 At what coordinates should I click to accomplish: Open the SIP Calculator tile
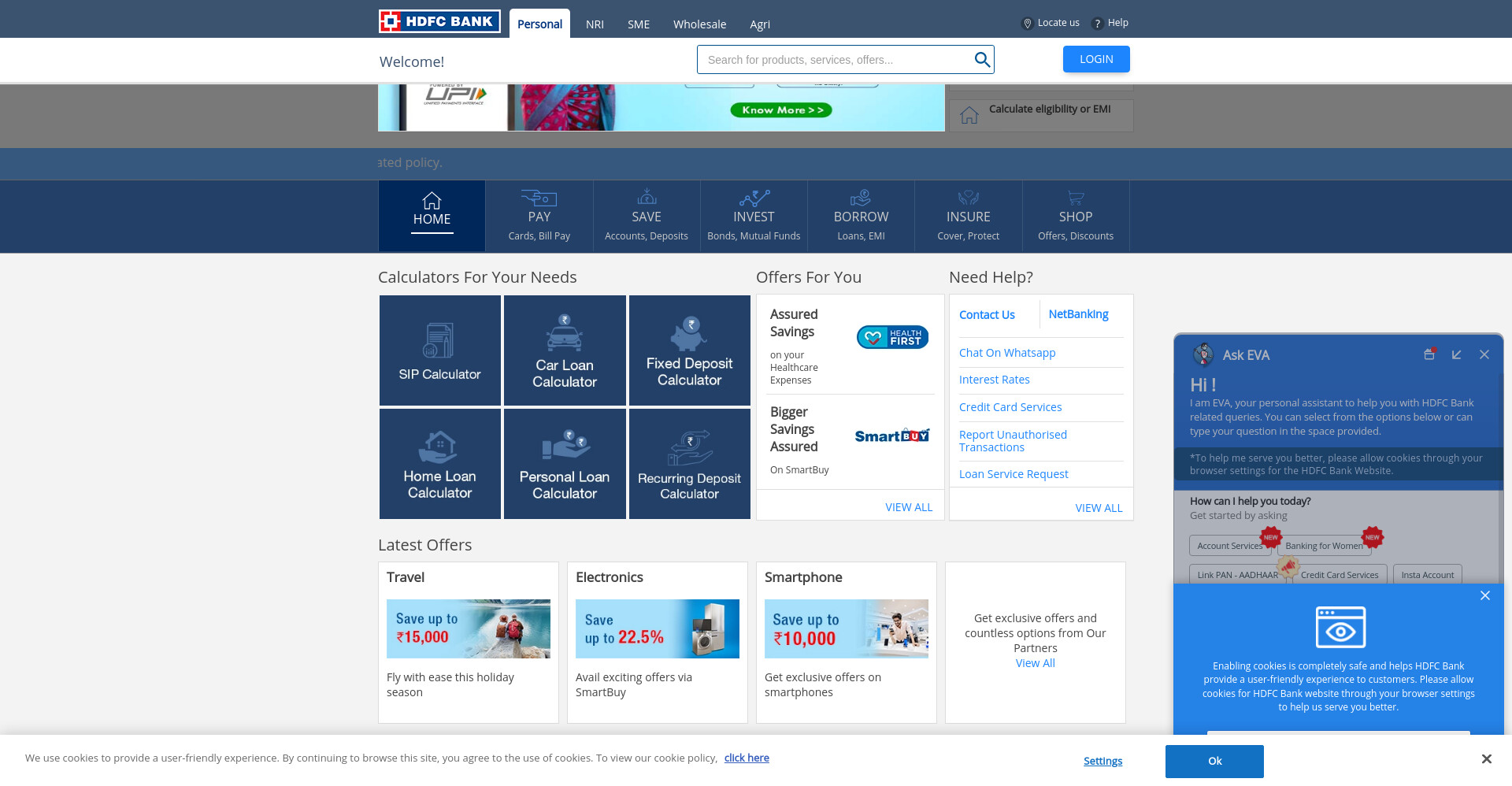pyautogui.click(x=440, y=350)
